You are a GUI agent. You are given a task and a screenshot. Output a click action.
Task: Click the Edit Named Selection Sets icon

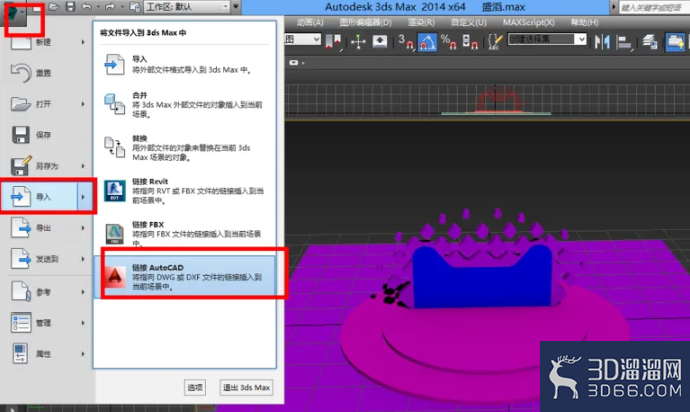pyautogui.click(x=495, y=42)
